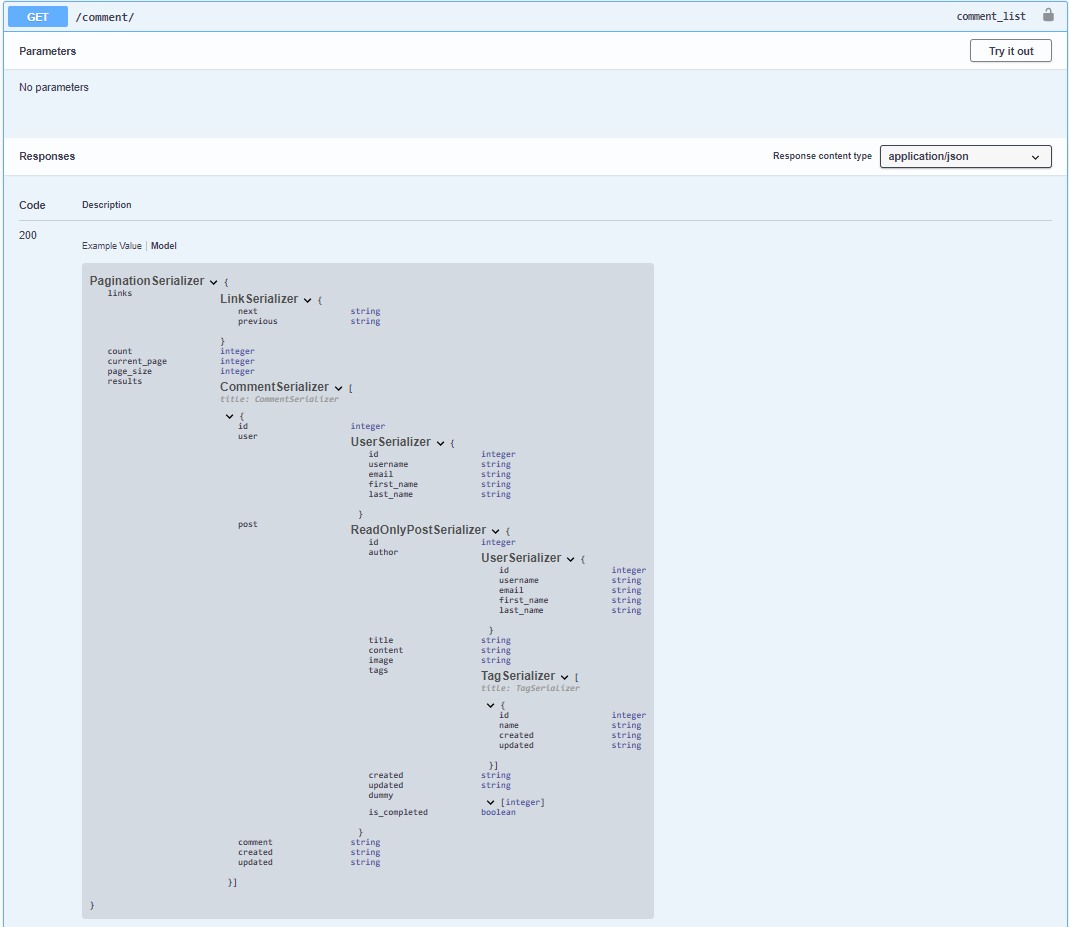1069x927 pixels.
Task: Open the Response content type dropdown
Action: coord(965,156)
